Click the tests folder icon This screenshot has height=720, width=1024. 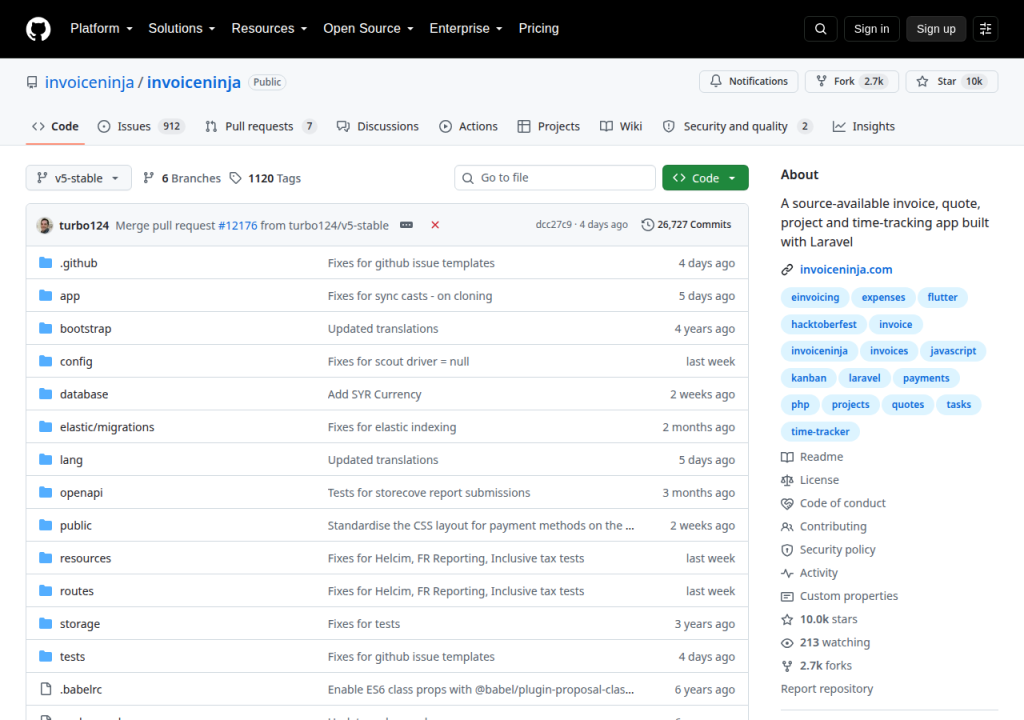pos(45,656)
